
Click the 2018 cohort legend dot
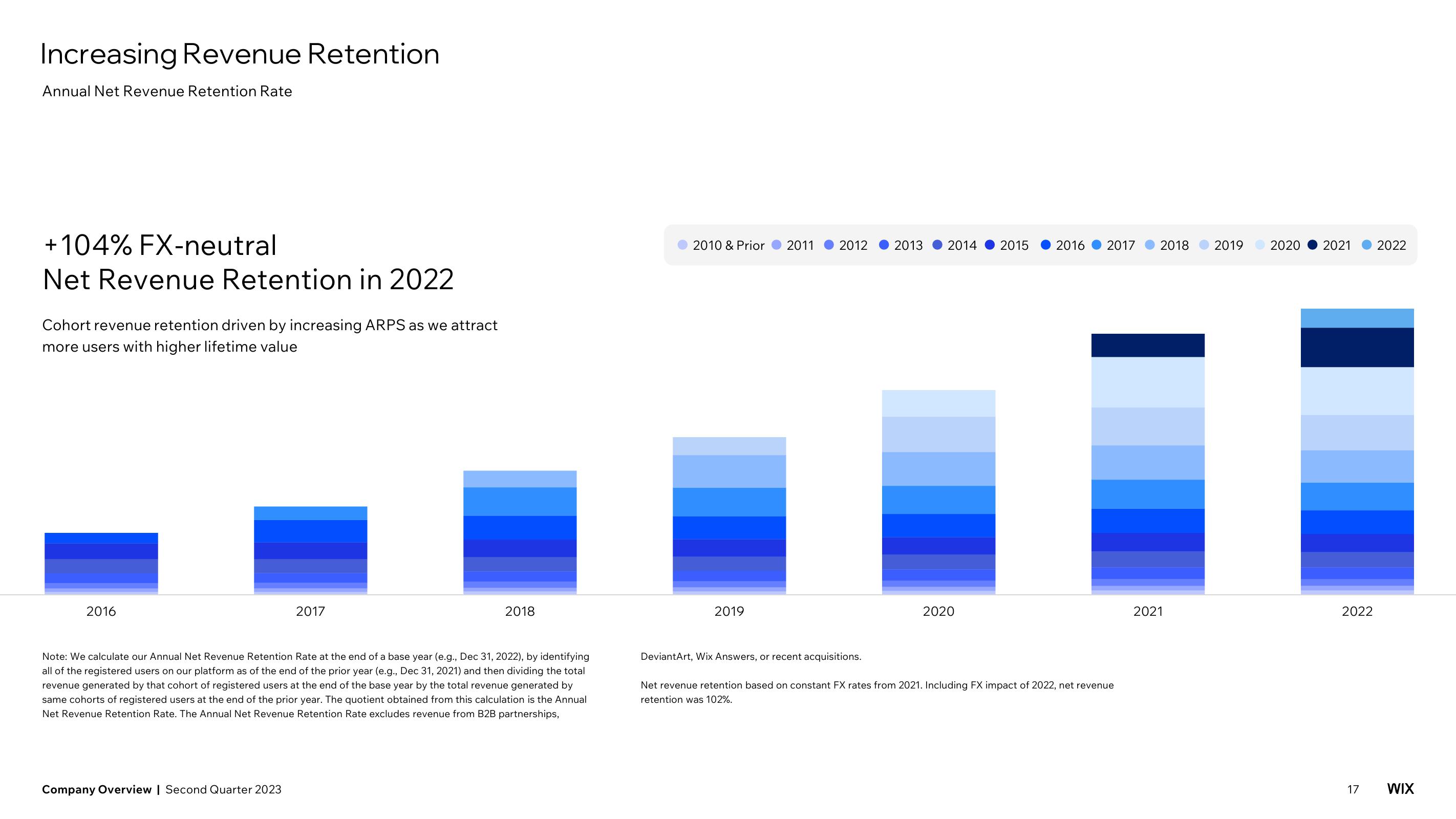1148,245
